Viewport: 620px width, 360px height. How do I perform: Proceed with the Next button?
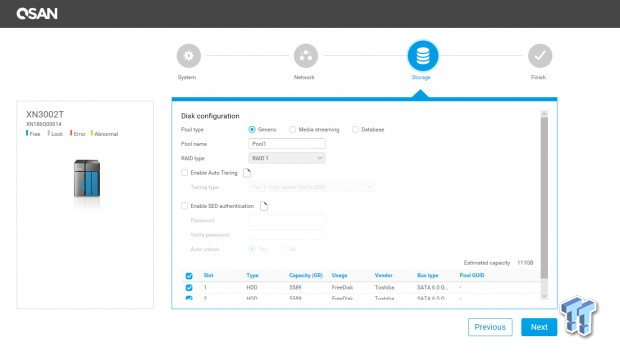[x=539, y=327]
